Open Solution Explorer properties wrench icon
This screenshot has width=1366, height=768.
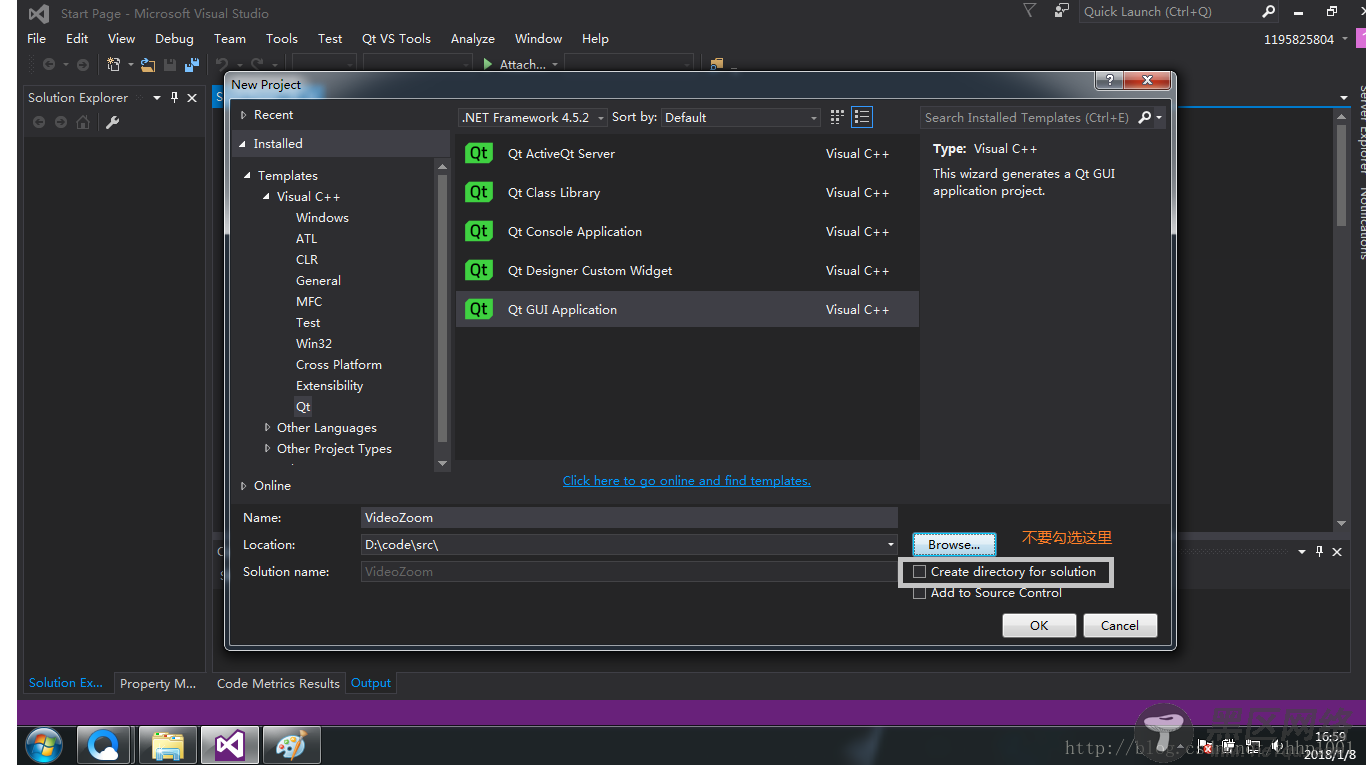pos(113,122)
